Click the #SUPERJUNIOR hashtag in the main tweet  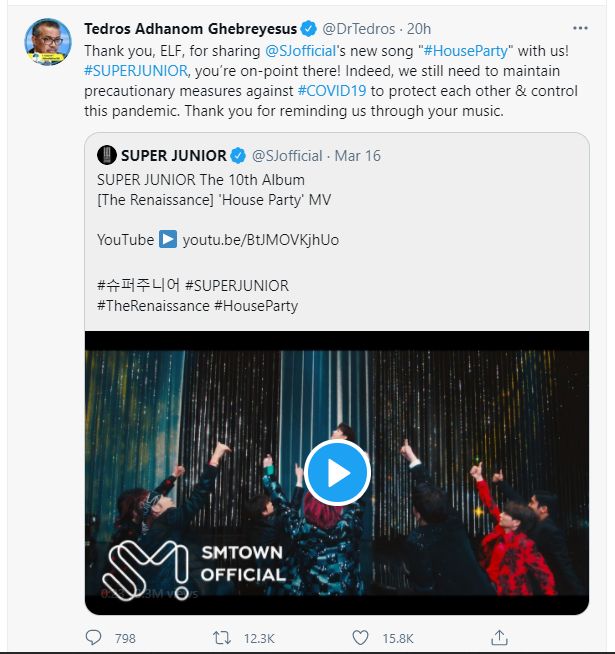click(139, 70)
